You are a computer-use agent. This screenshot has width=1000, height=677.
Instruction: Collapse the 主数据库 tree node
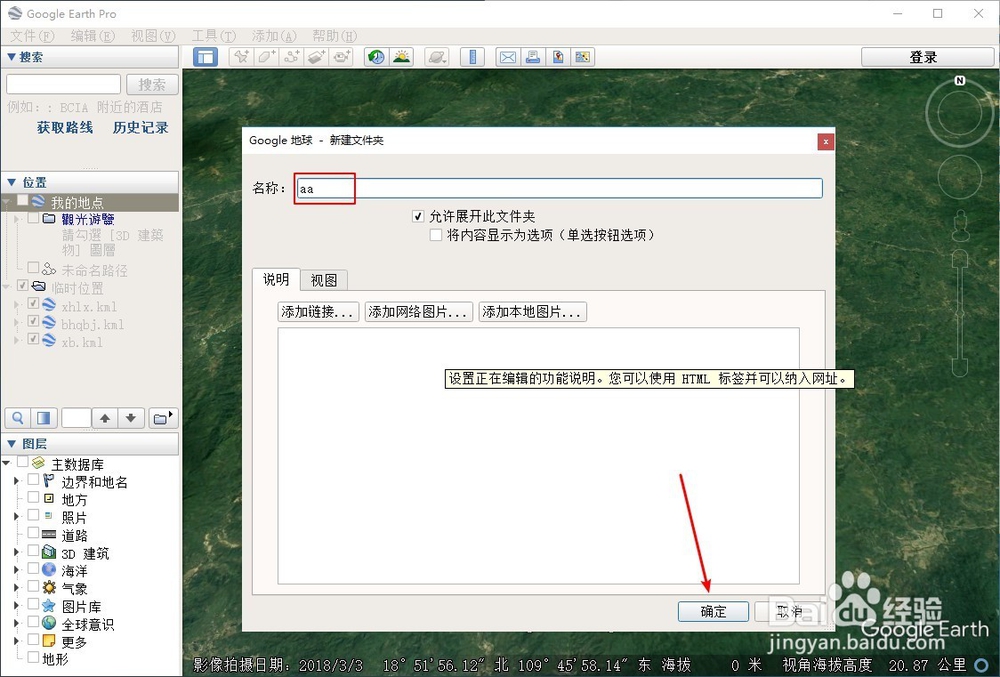[x=7, y=463]
